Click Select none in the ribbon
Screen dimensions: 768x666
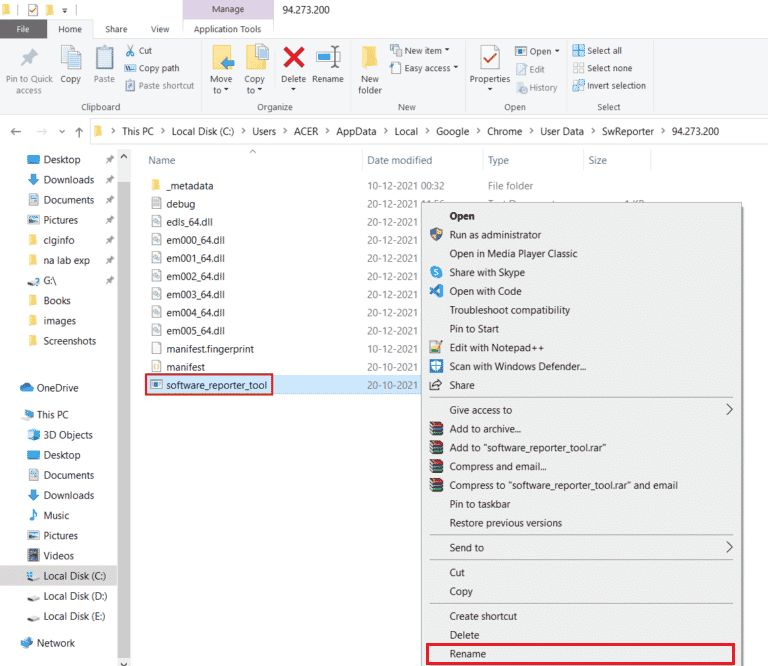pos(602,68)
